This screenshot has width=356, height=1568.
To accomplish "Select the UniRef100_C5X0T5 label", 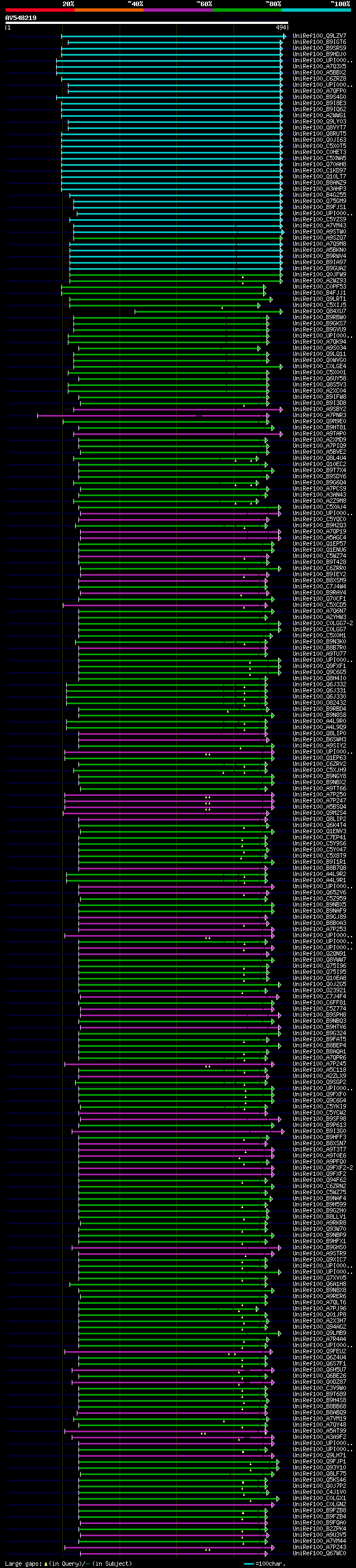I will click(x=319, y=146).
